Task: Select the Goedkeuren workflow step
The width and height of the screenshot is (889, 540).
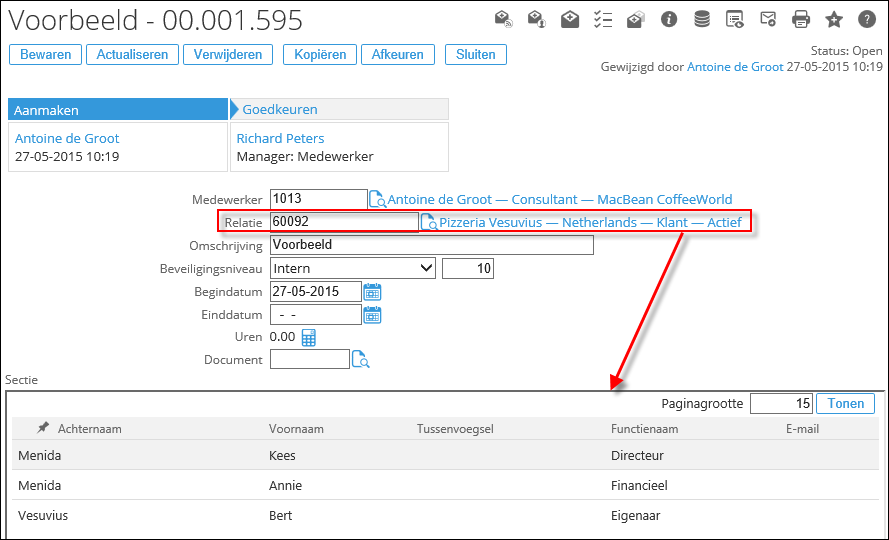Action: click(340, 110)
